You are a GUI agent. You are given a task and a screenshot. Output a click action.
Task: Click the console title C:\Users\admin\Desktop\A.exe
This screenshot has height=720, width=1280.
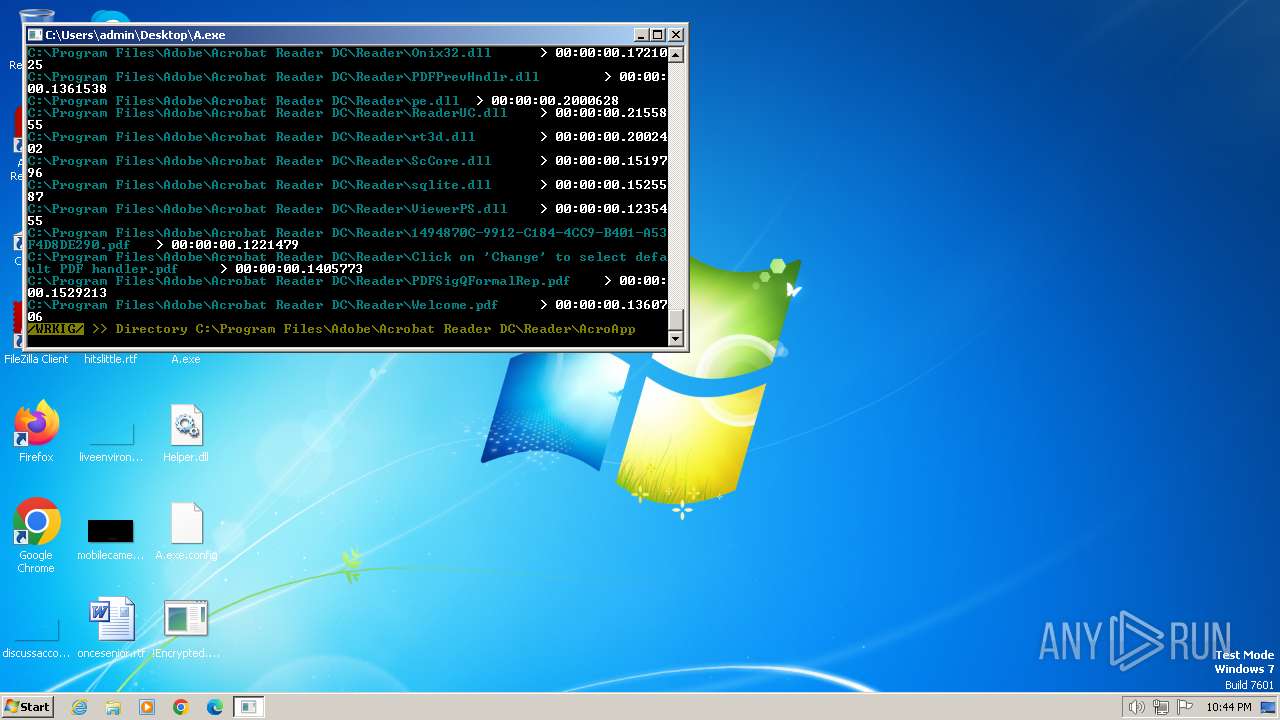tap(135, 34)
